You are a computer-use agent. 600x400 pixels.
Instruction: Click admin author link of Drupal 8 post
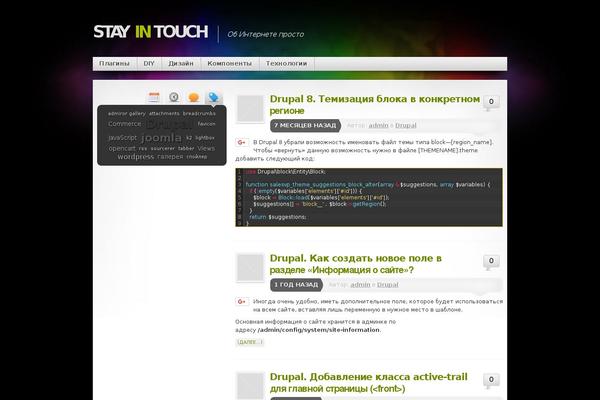tap(378, 126)
